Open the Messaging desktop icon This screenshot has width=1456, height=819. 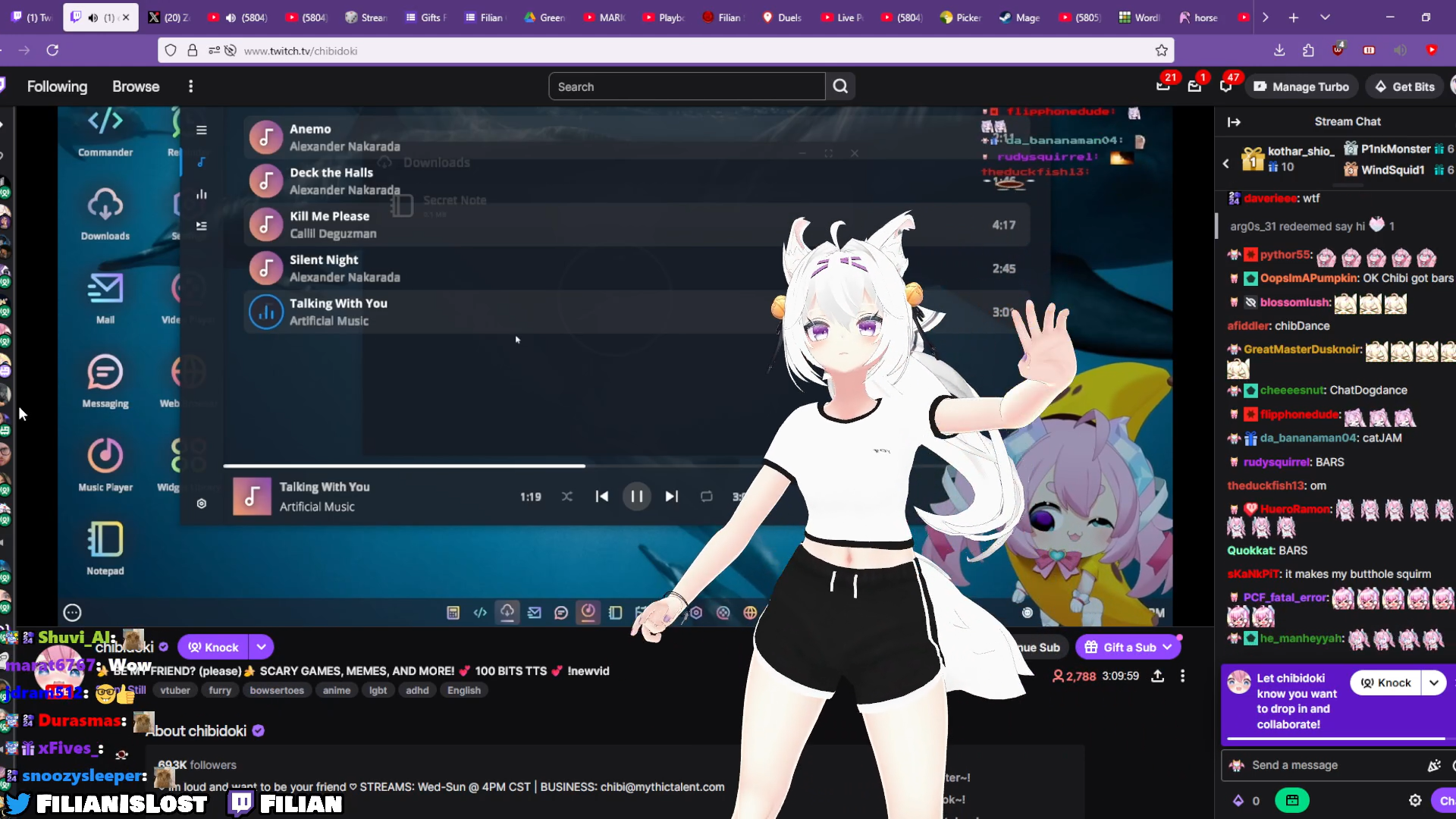pyautogui.click(x=105, y=381)
